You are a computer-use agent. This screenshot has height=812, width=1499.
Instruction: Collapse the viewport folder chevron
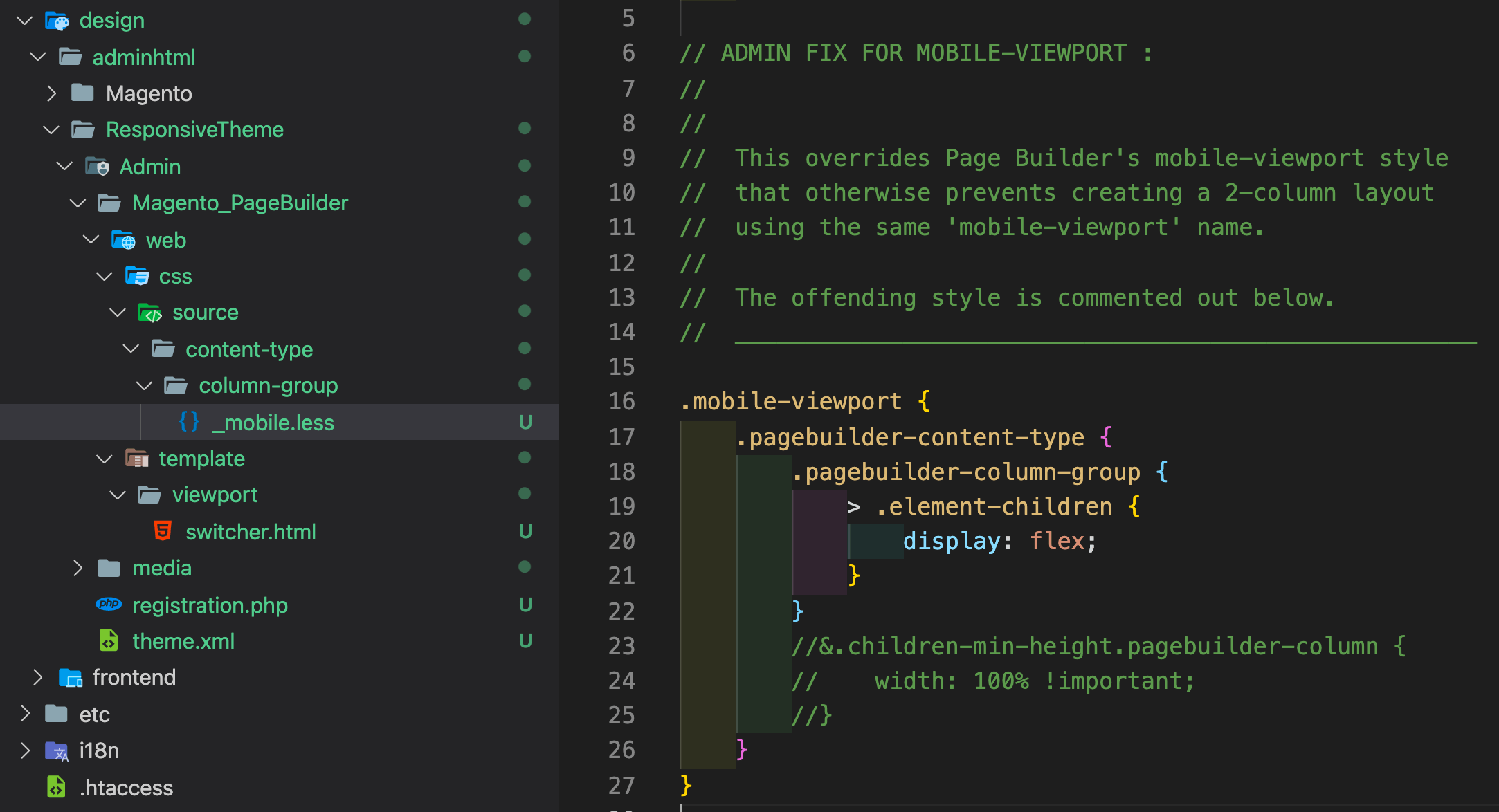pyautogui.click(x=118, y=495)
